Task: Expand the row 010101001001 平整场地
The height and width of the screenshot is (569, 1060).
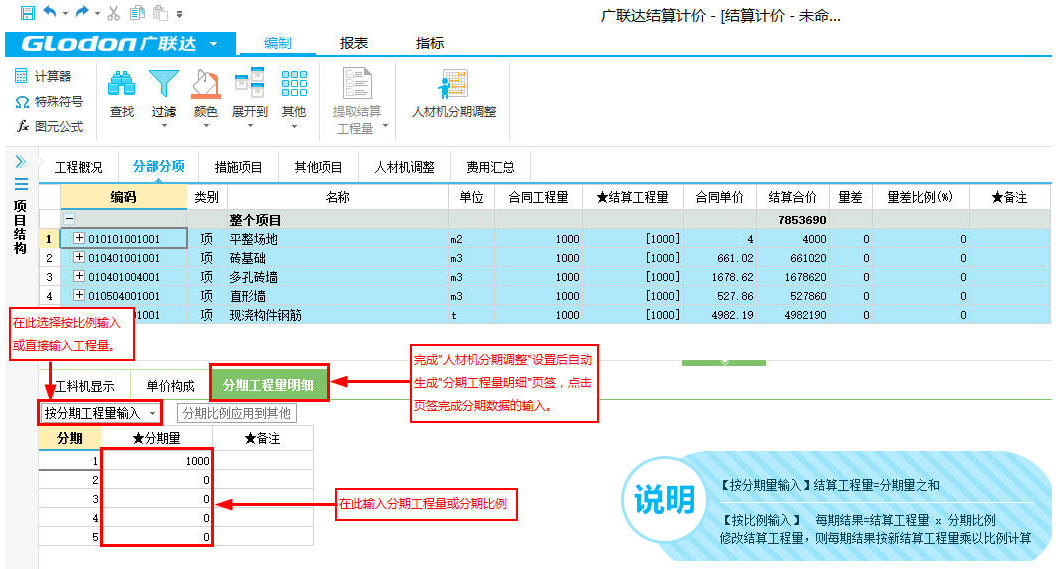Action: (79, 239)
